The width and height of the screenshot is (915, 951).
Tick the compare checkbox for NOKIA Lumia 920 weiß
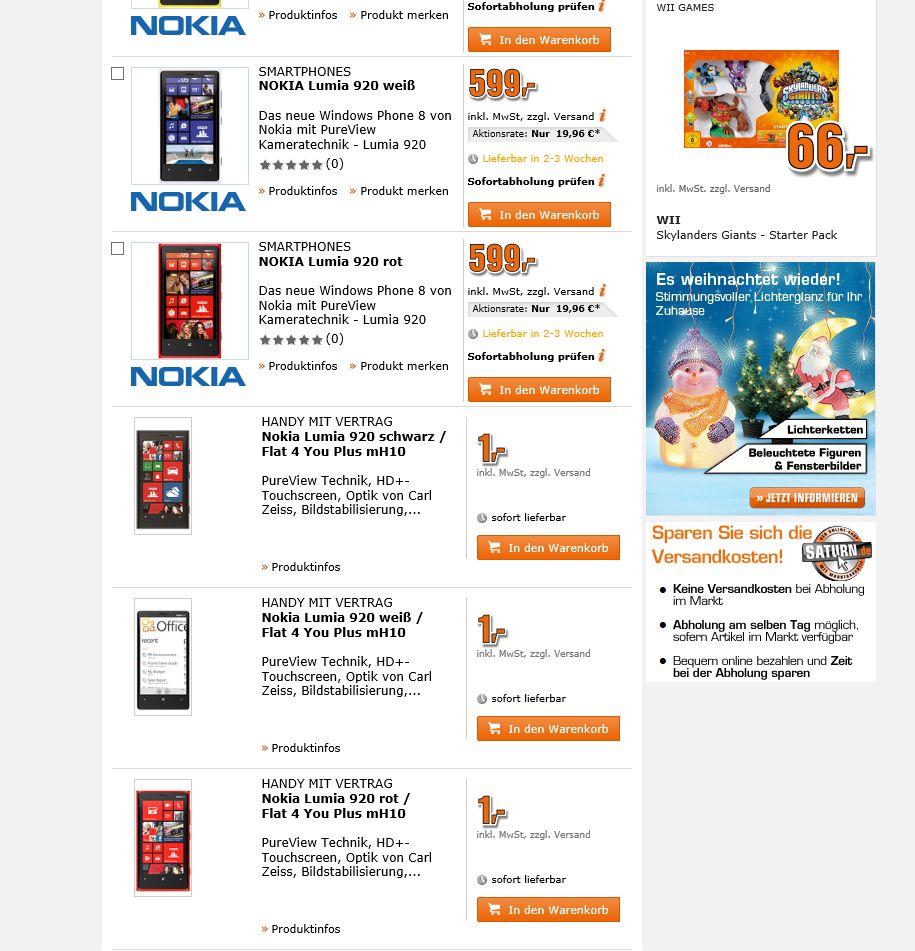pos(118,73)
